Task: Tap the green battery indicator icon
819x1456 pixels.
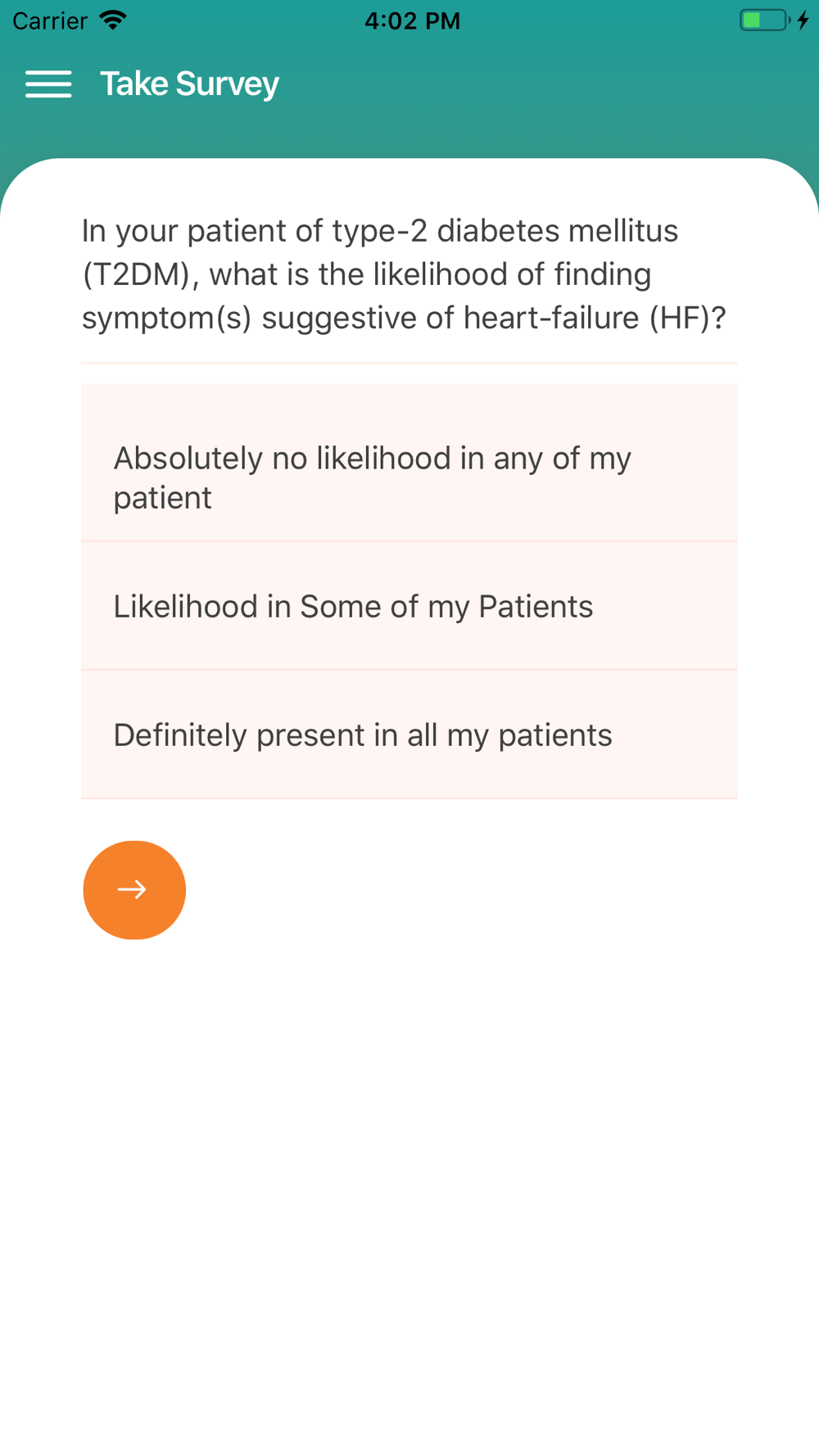Action: 765,20
